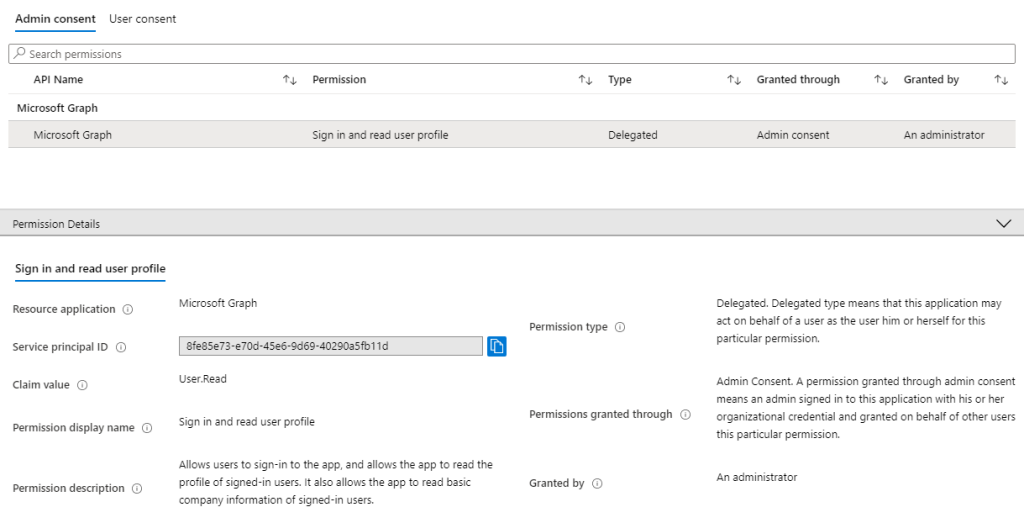Switch to the User consent tab
This screenshot has width=1024, height=522.
[142, 19]
